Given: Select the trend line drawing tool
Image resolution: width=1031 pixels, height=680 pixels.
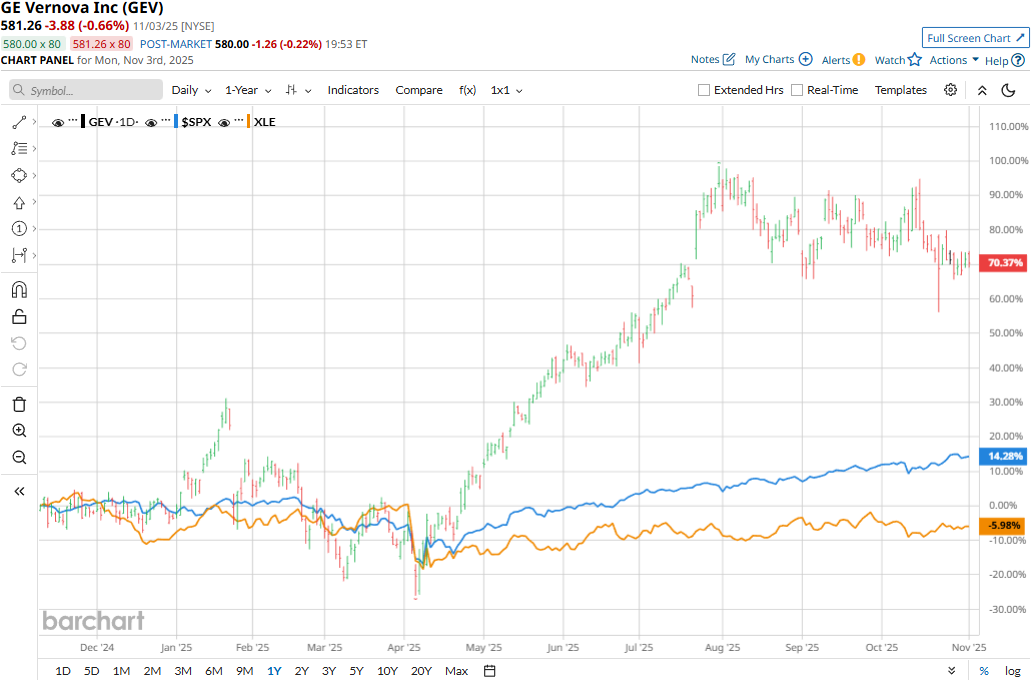Looking at the screenshot, I should point(19,122).
